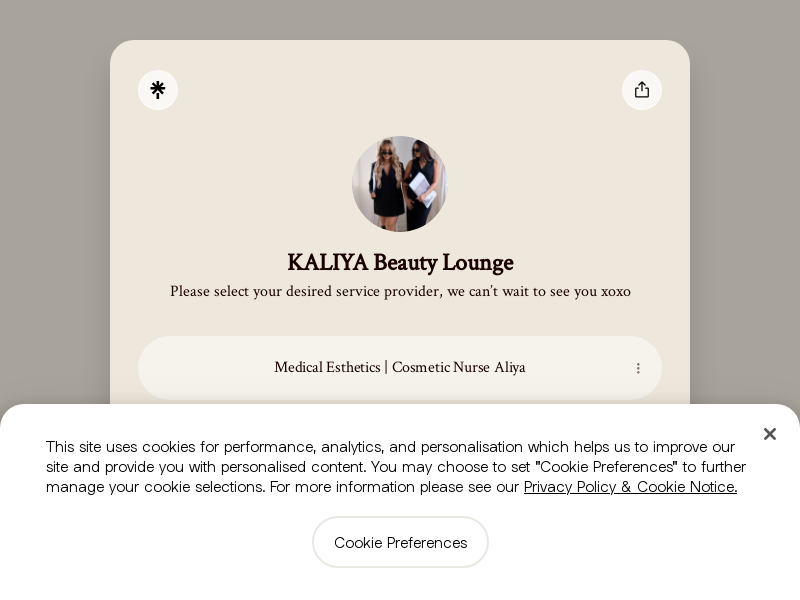Click the welcome message under the lounge title

click(x=400, y=291)
